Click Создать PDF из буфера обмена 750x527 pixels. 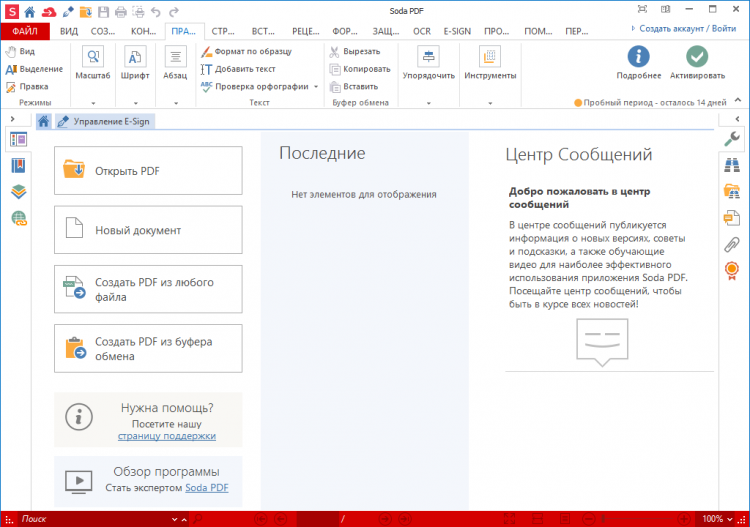pyautogui.click(x=148, y=349)
